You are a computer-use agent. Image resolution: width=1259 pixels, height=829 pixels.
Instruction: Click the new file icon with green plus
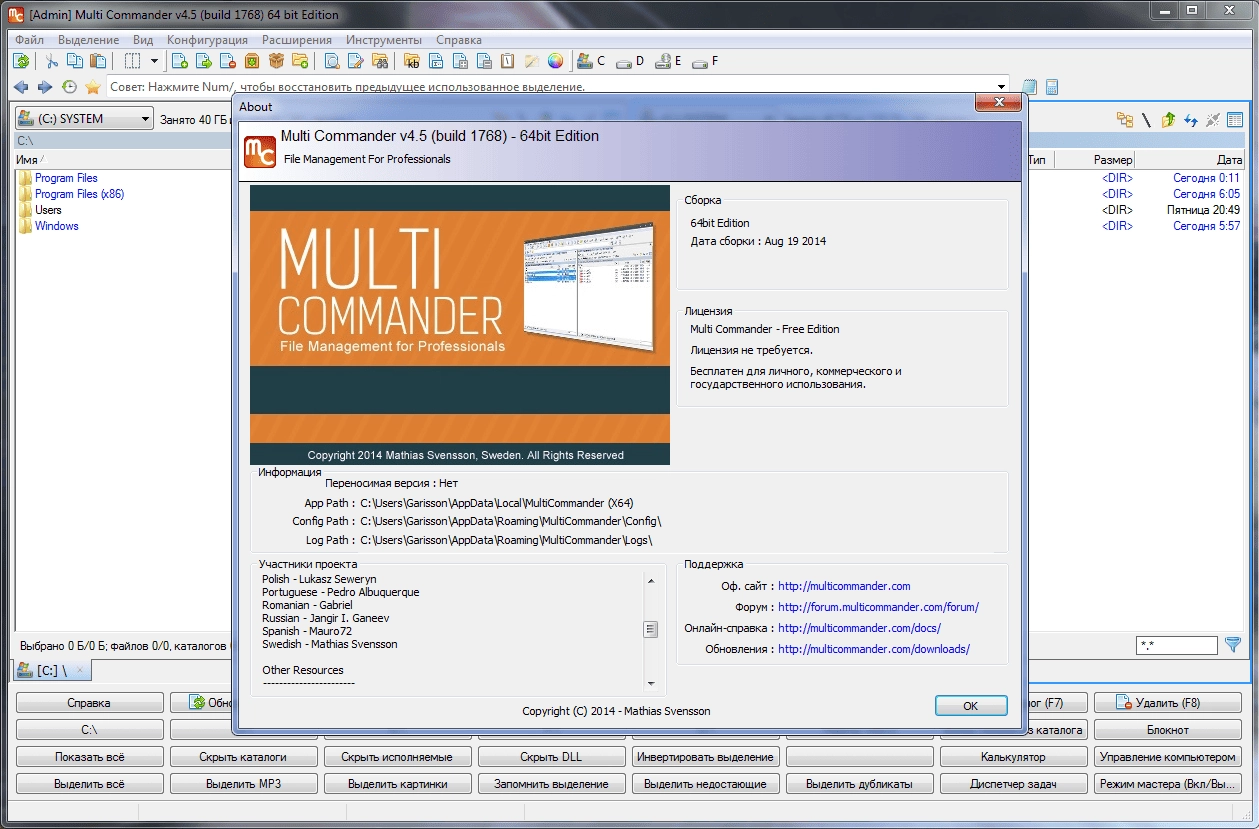pyautogui.click(x=179, y=61)
